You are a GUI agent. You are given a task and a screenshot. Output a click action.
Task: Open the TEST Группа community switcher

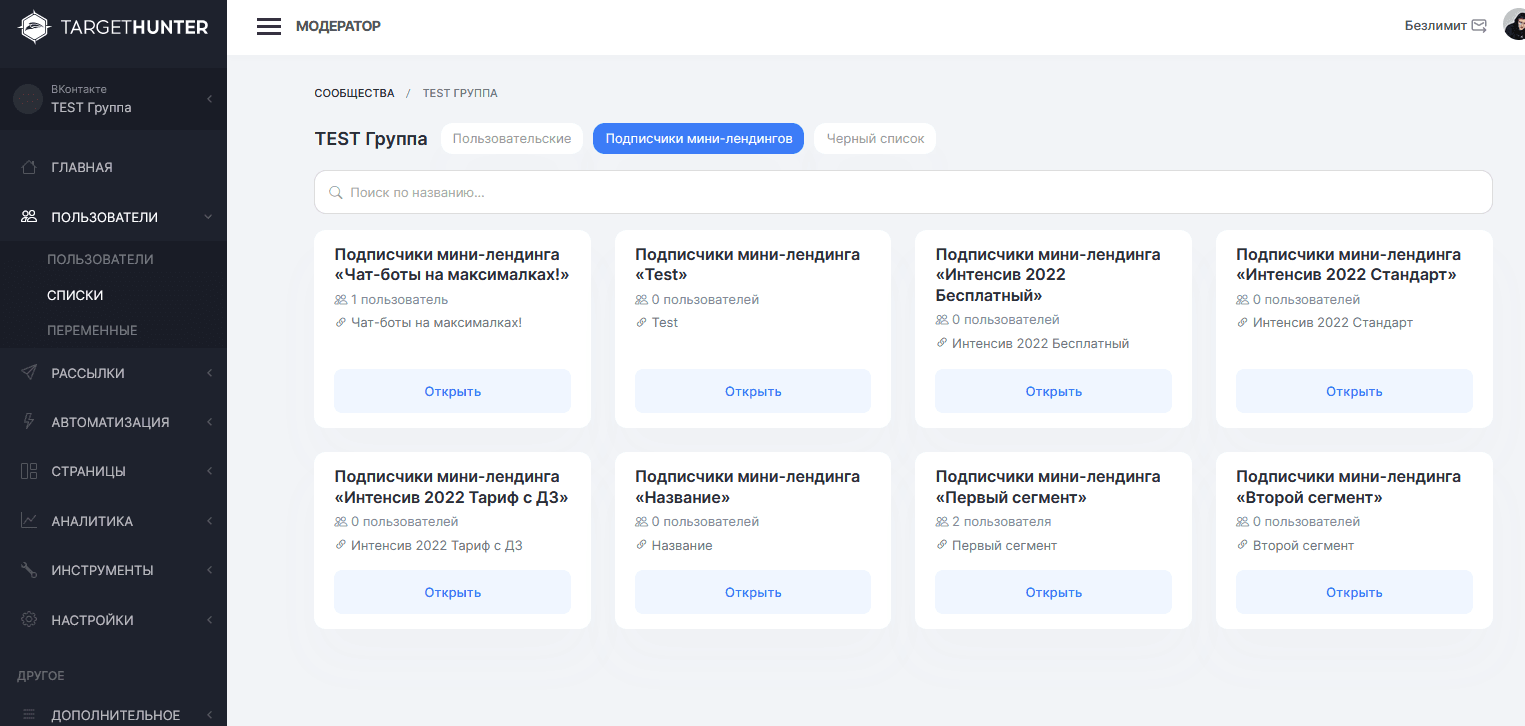pyautogui.click(x=113, y=99)
